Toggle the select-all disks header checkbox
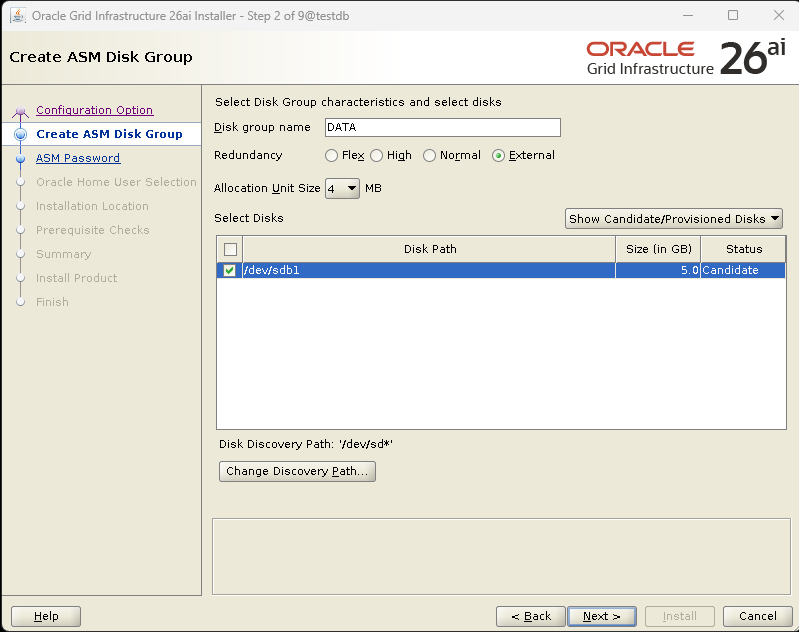 [230, 249]
